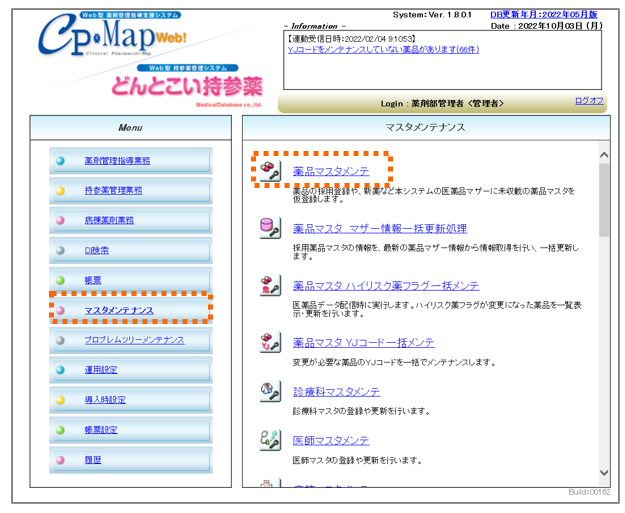
Task: Click the 薬品マスタメンテ pill icon
Action: pyautogui.click(x=270, y=170)
